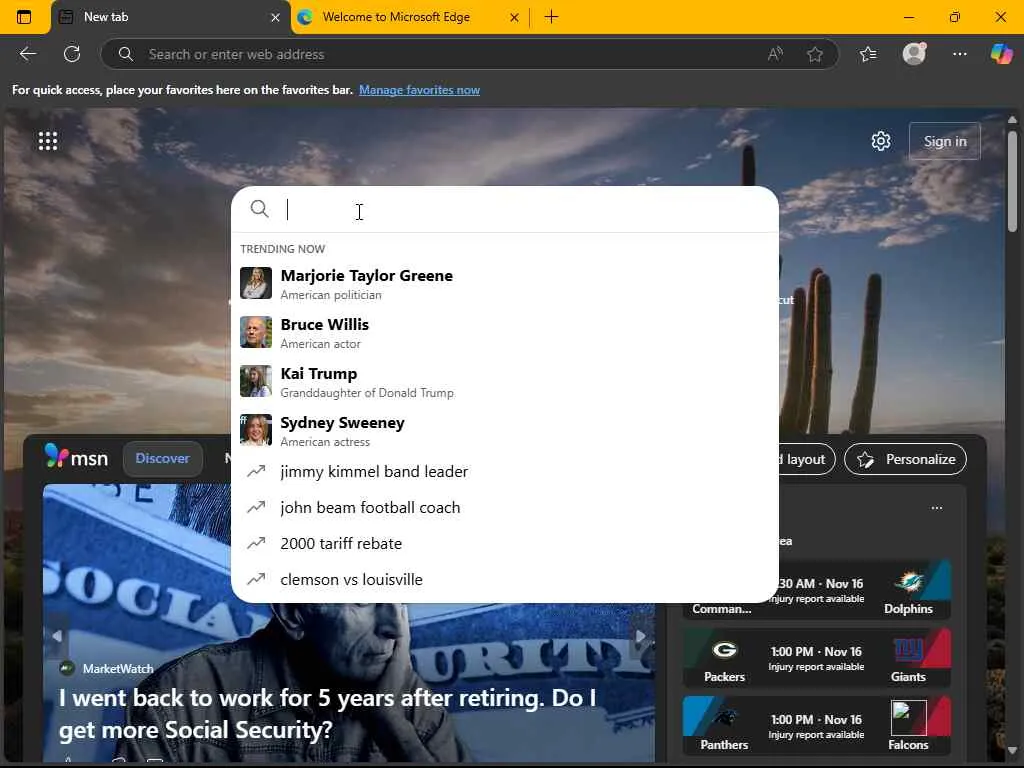Open the tab actions menu icon
Viewport: 1024px width, 768px height.
[x=24, y=17]
